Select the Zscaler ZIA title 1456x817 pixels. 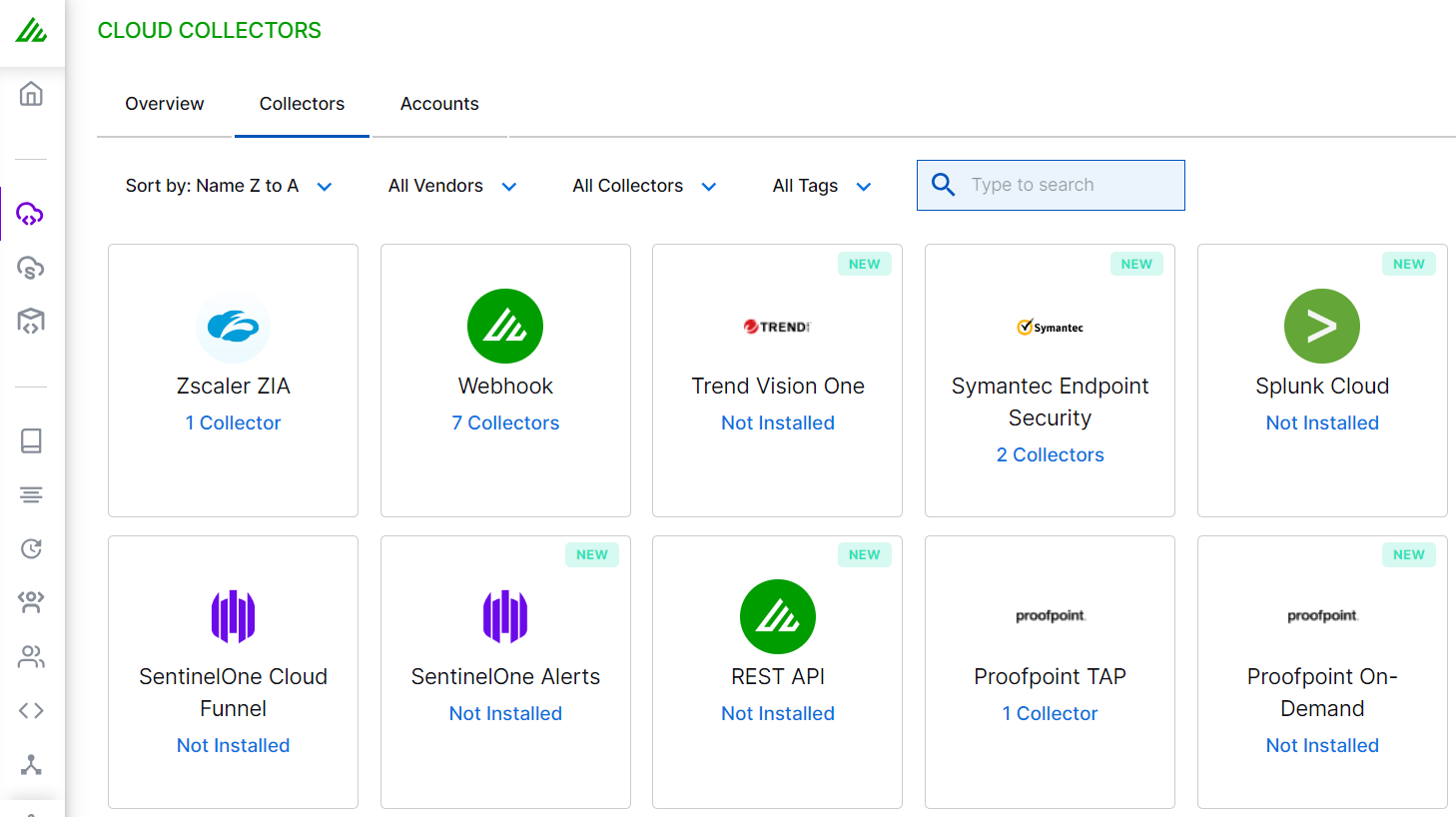pyautogui.click(x=233, y=386)
